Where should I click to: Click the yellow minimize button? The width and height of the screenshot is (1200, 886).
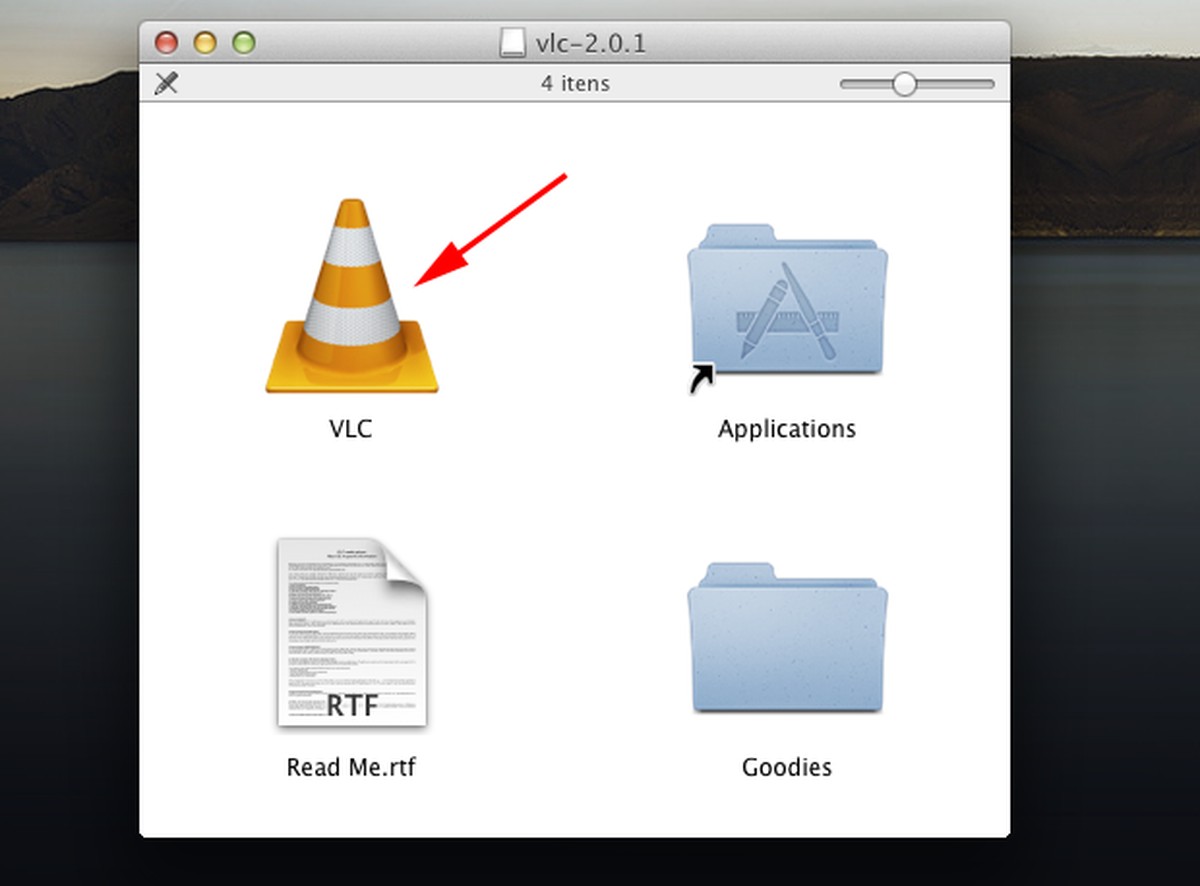(x=205, y=43)
